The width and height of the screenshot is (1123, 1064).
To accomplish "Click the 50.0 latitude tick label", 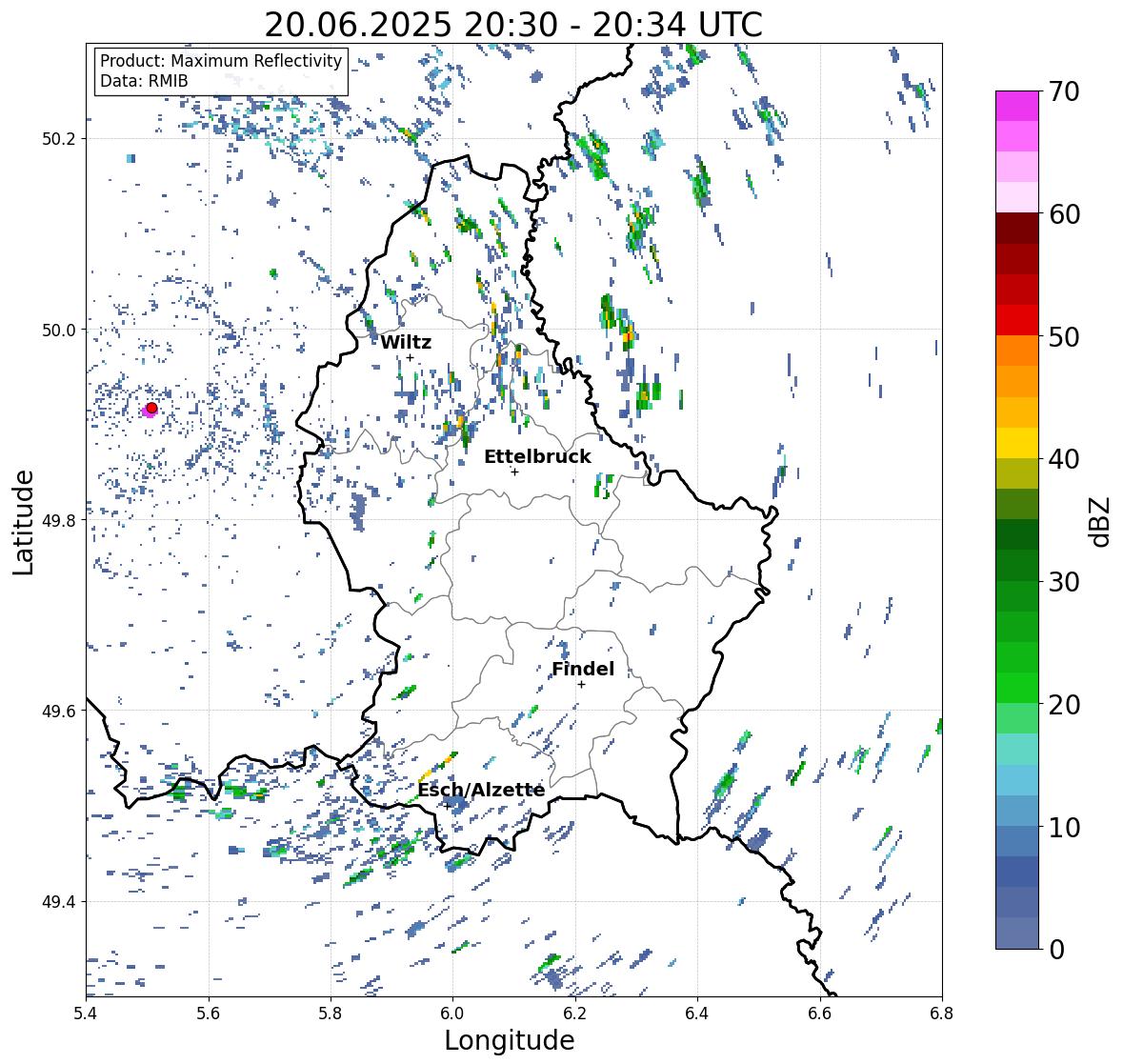I will (58, 330).
